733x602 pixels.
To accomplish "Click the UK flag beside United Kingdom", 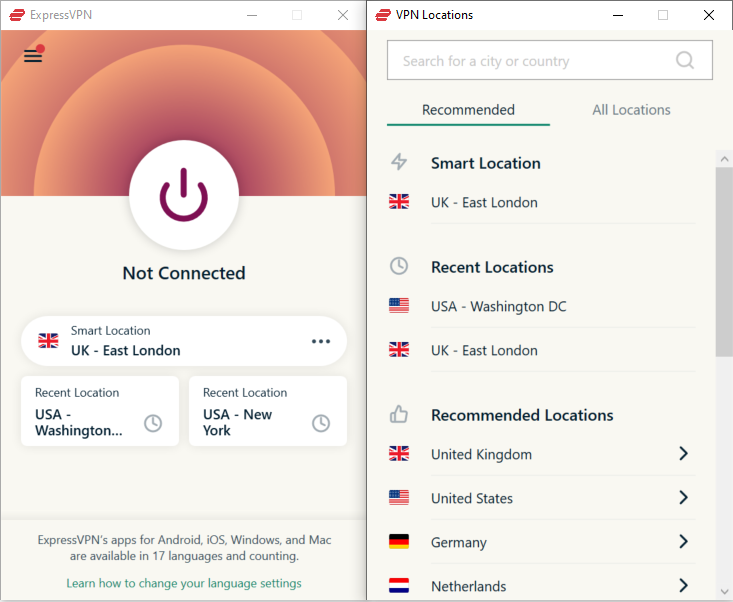I will click(x=399, y=453).
